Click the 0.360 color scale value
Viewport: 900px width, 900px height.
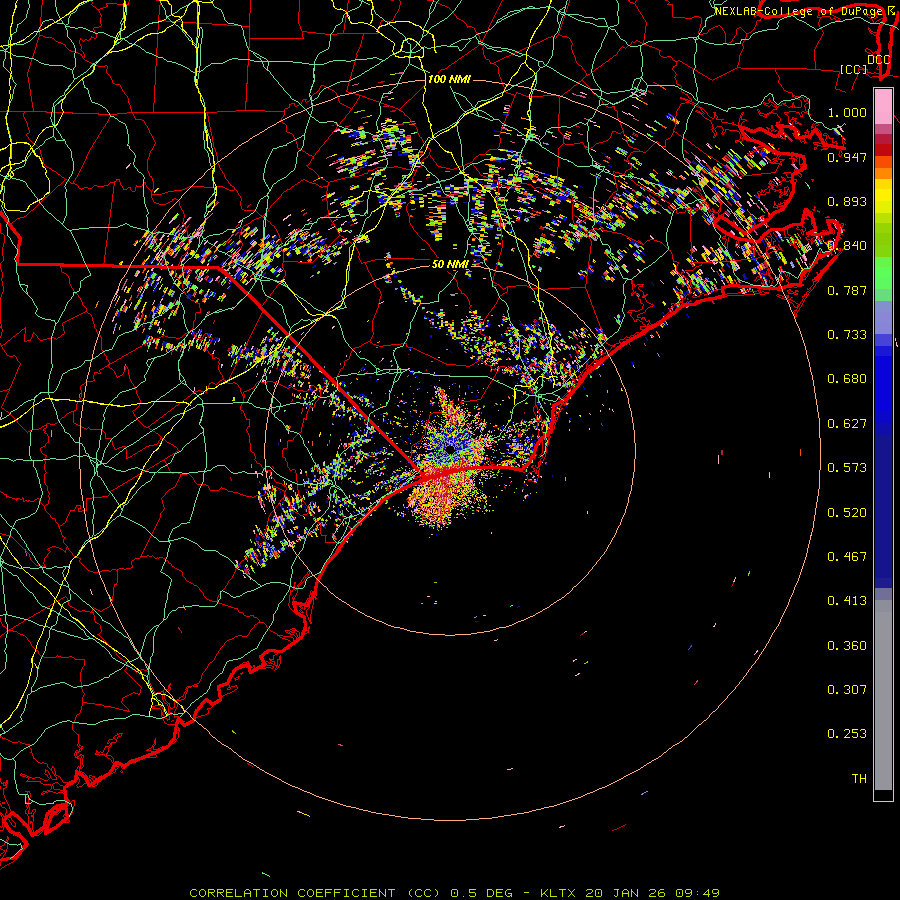coord(847,646)
